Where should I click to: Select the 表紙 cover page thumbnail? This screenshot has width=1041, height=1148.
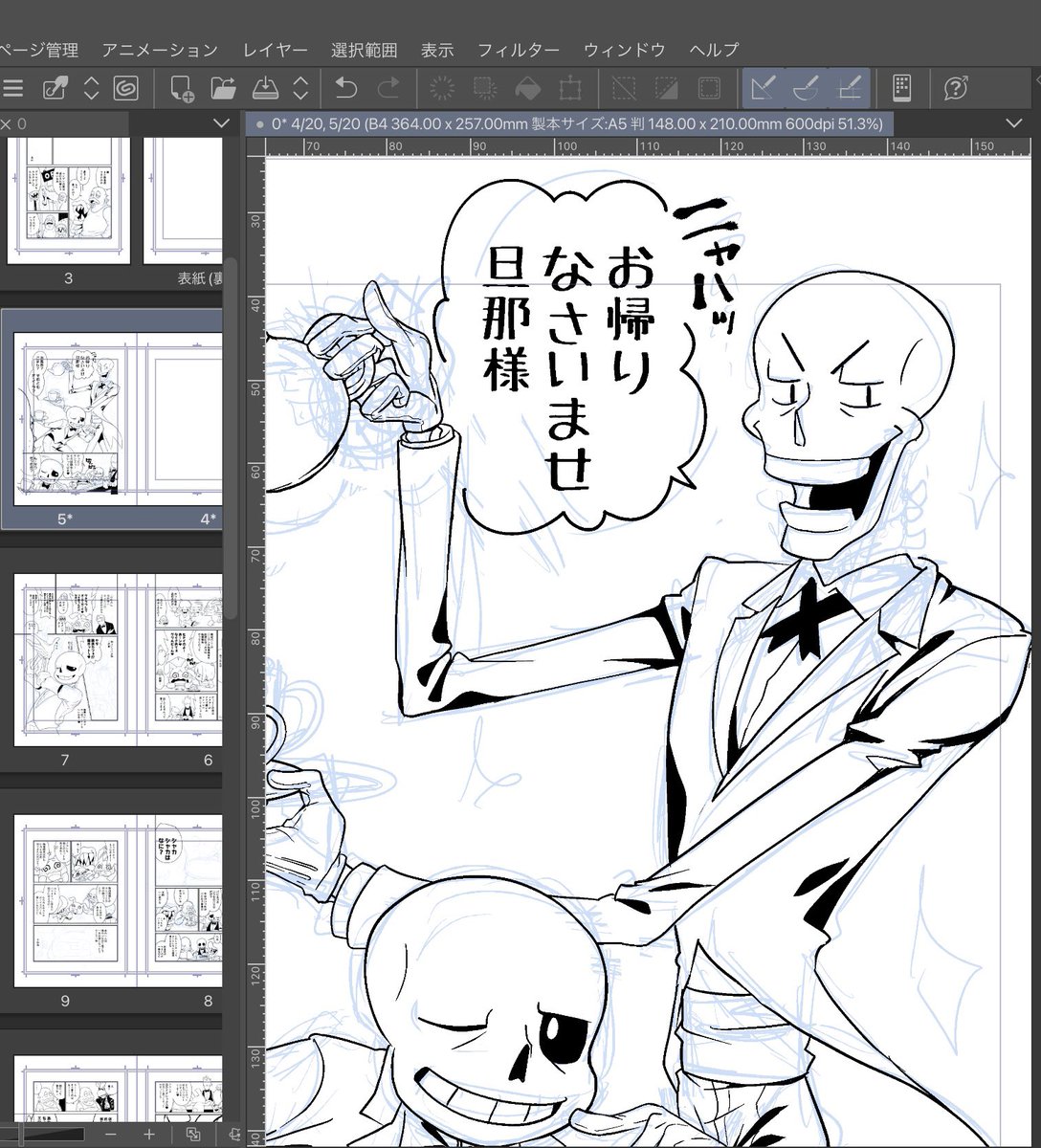click(x=183, y=201)
